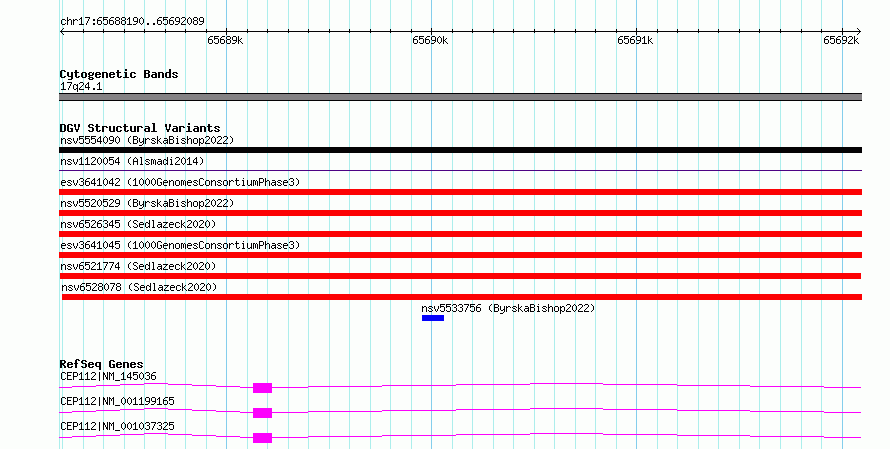The height and width of the screenshot is (449, 890).
Task: Click the red nsv6521774 variant bar
Action: pos(460,276)
